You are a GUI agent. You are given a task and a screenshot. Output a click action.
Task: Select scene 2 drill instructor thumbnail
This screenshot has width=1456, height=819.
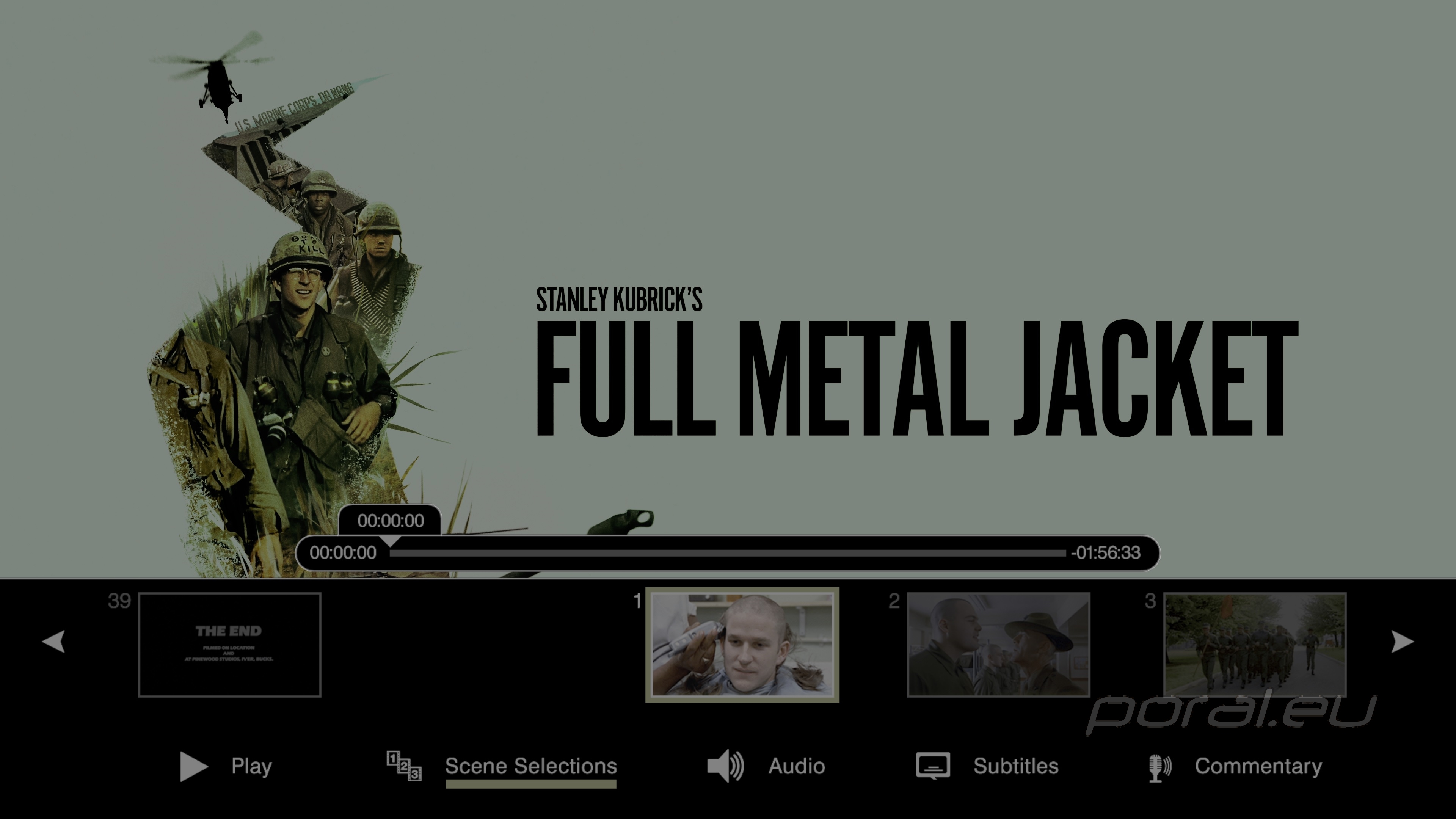pos(999,645)
